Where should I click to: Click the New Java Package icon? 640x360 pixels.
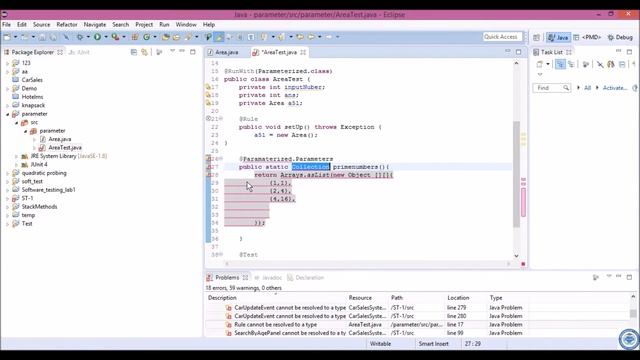[135, 37]
